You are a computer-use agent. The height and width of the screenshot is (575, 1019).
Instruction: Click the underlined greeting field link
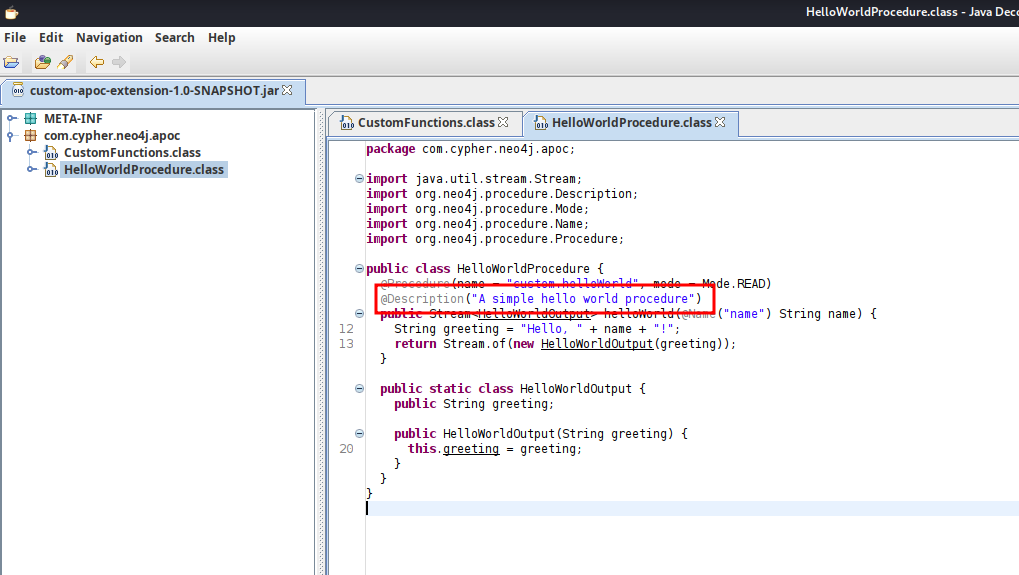tap(471, 449)
